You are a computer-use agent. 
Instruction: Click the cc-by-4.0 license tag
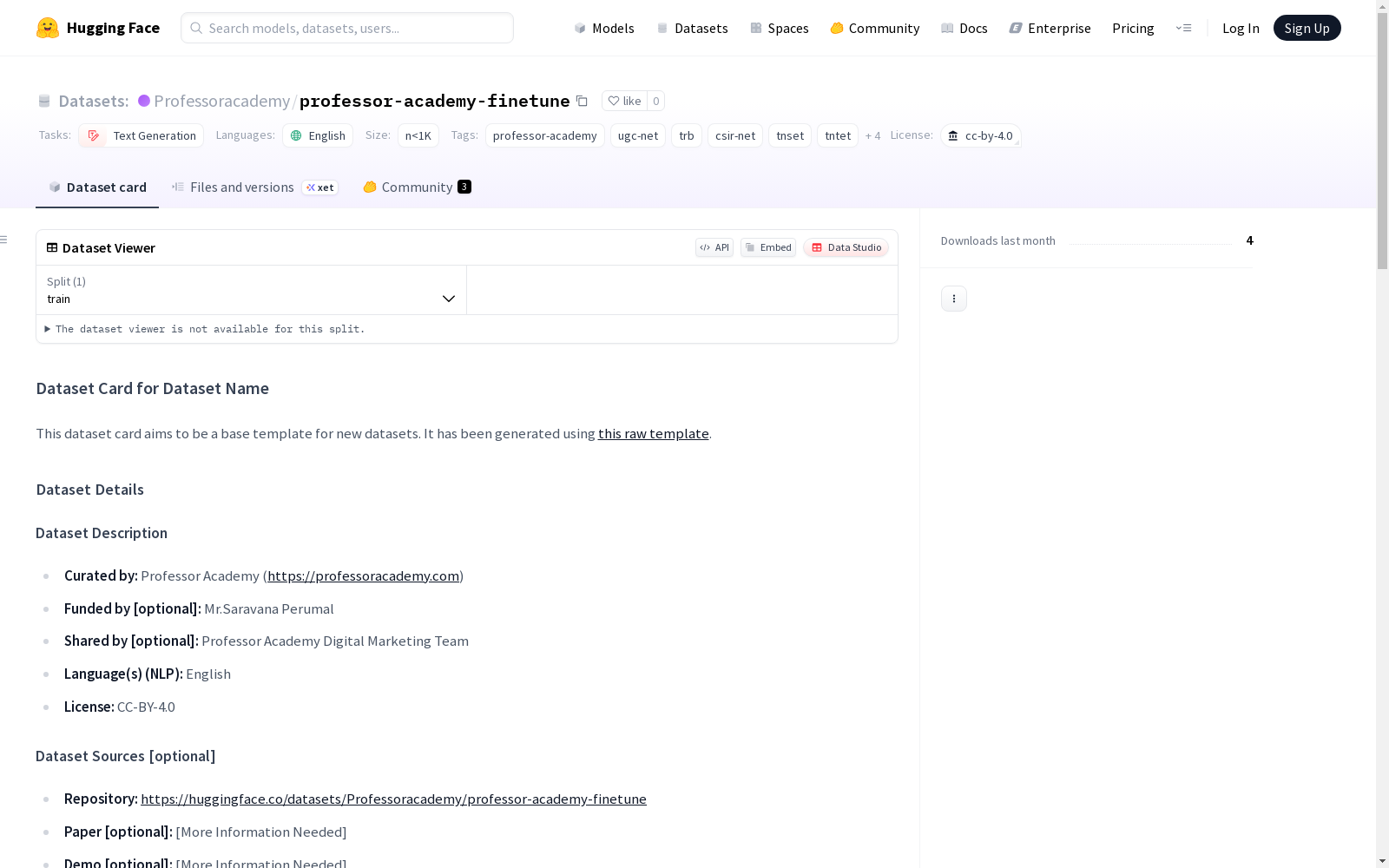pos(980,135)
